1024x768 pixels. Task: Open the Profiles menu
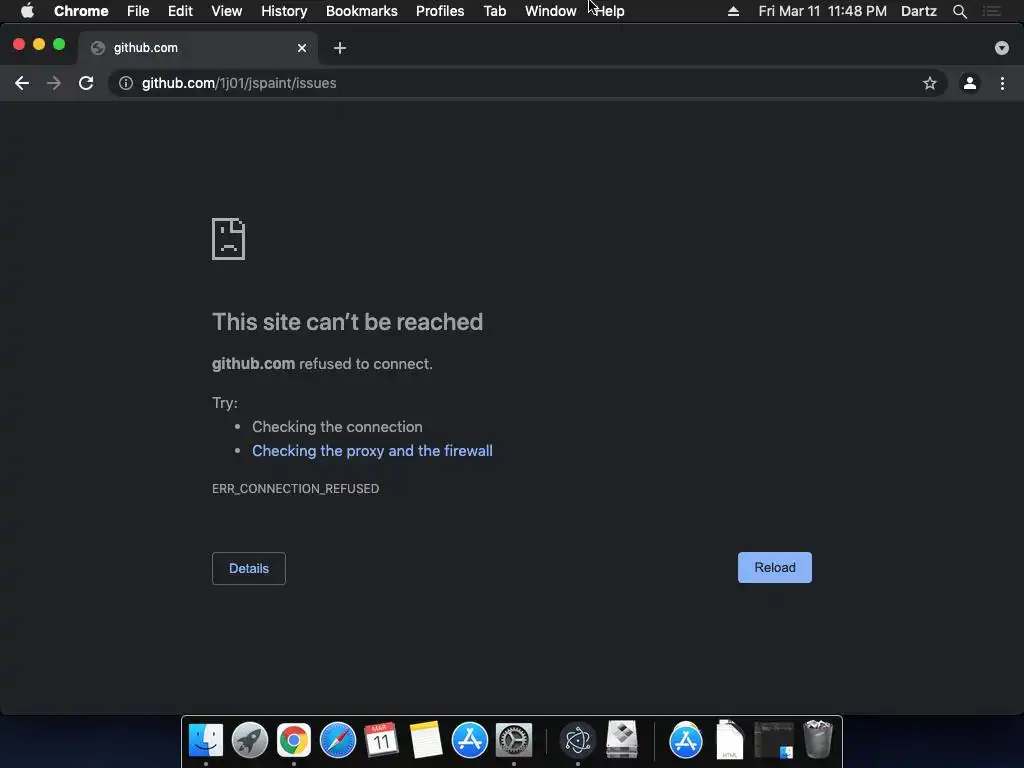[440, 11]
